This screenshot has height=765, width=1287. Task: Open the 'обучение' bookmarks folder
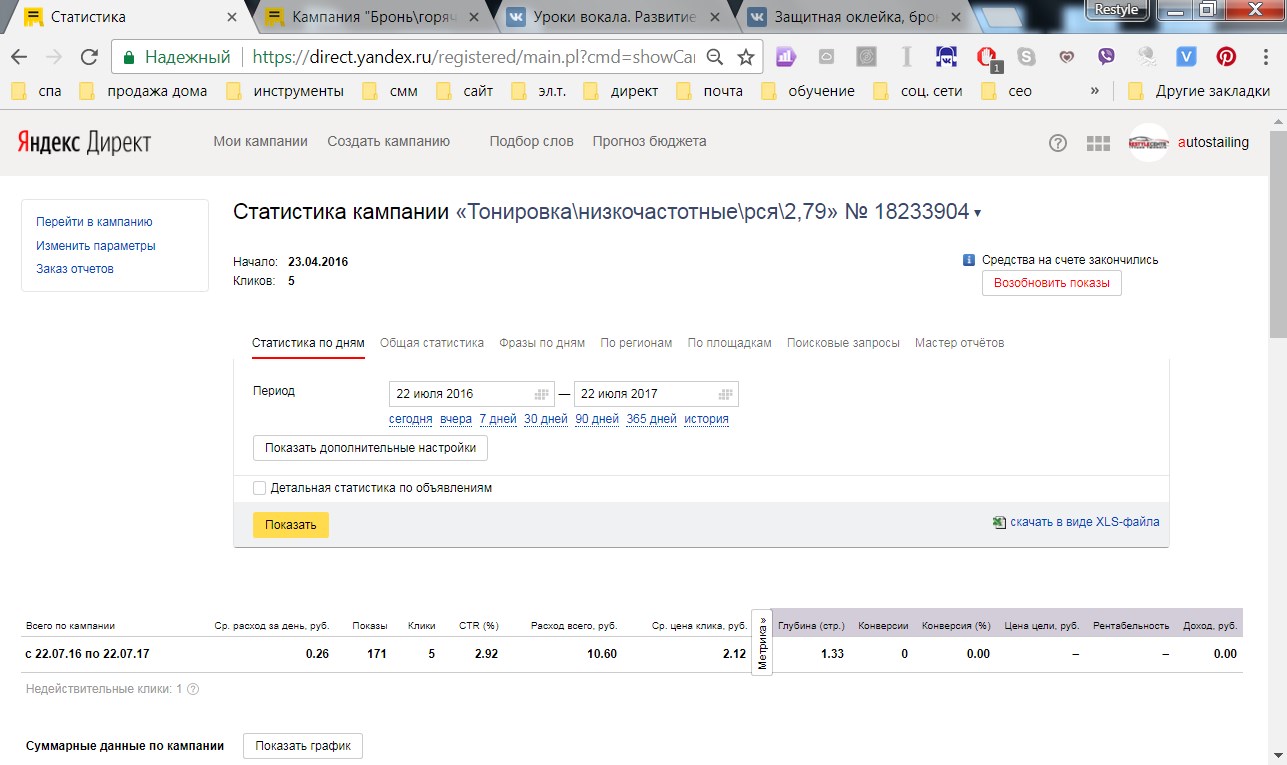808,91
